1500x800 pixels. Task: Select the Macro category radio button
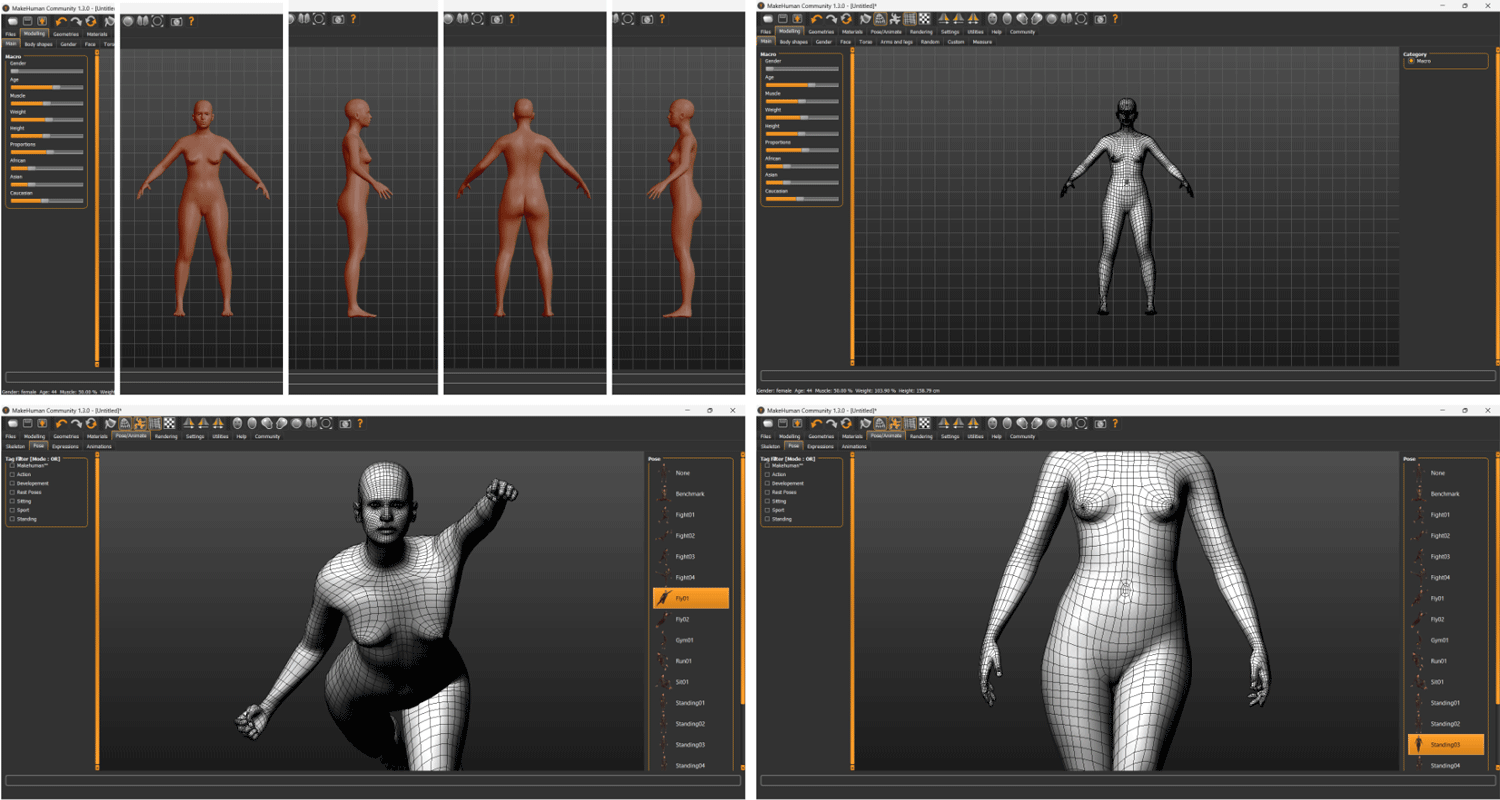[1411, 61]
